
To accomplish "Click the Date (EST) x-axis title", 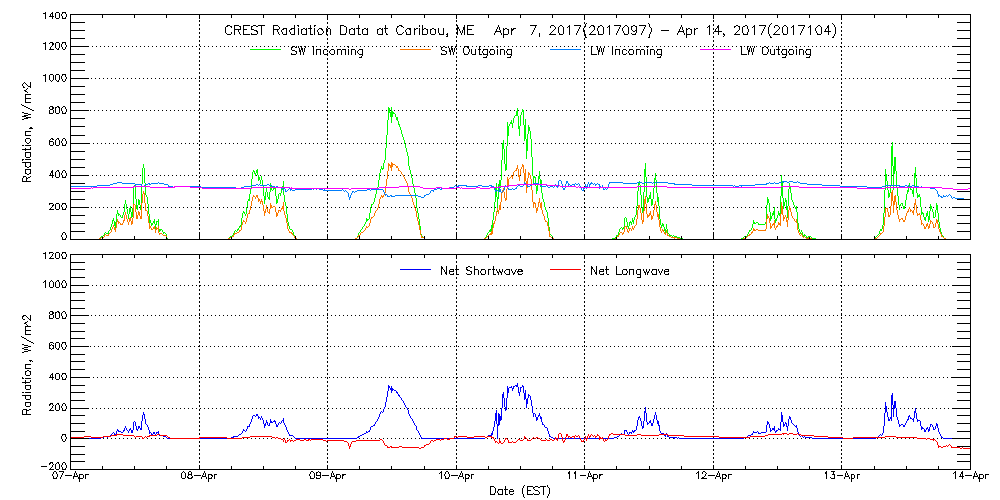I will click(521, 492).
